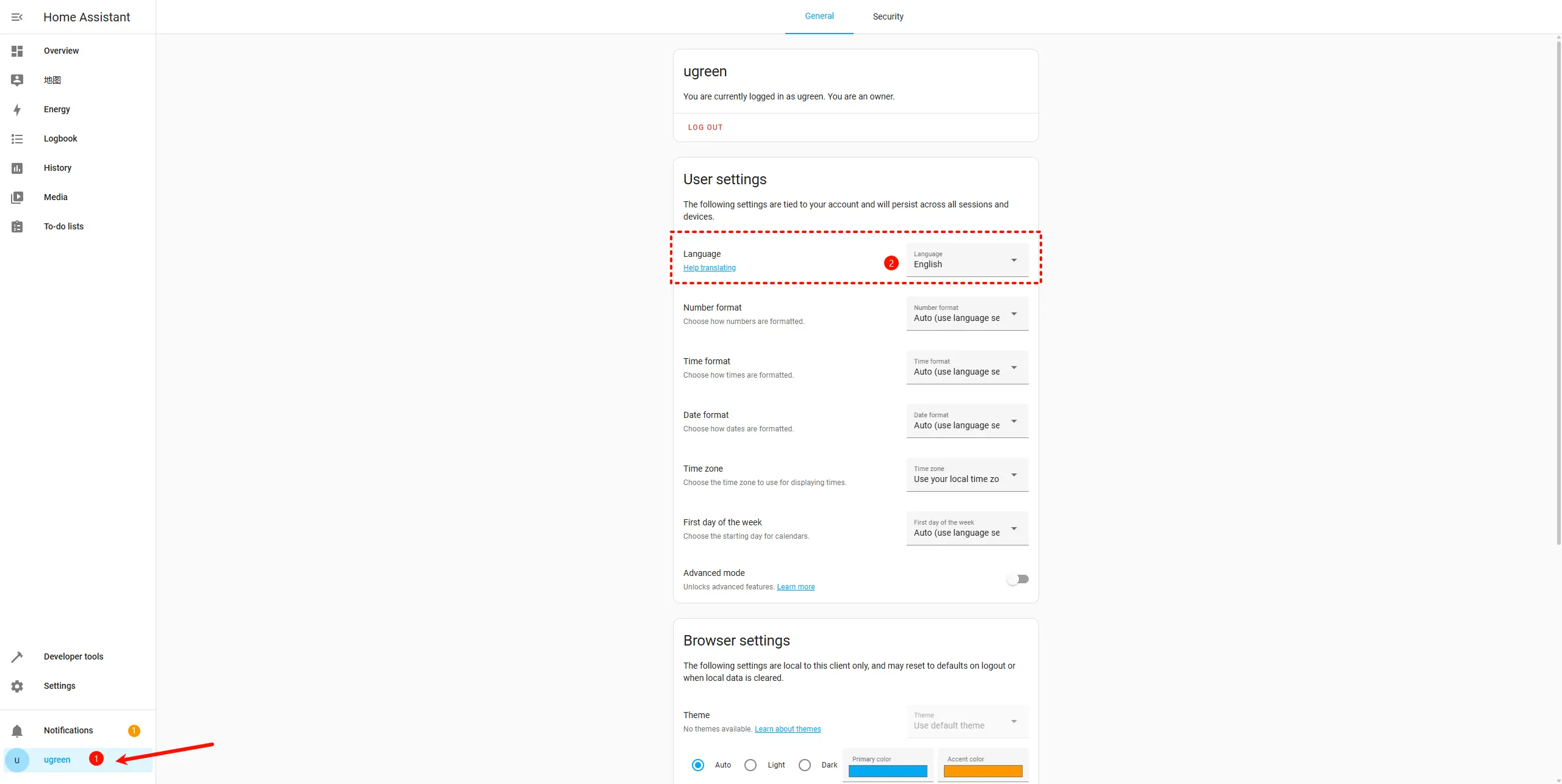The width and height of the screenshot is (1562, 784).
Task: Open the First day of the week dropdown
Action: [967, 529]
